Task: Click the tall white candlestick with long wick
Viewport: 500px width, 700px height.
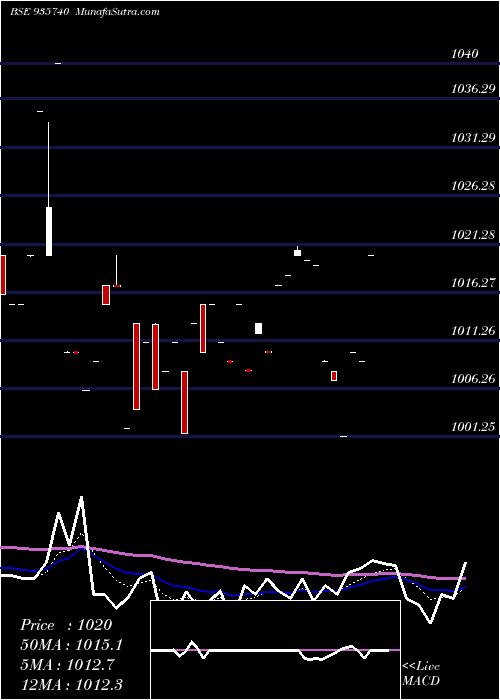Action: (x=49, y=189)
